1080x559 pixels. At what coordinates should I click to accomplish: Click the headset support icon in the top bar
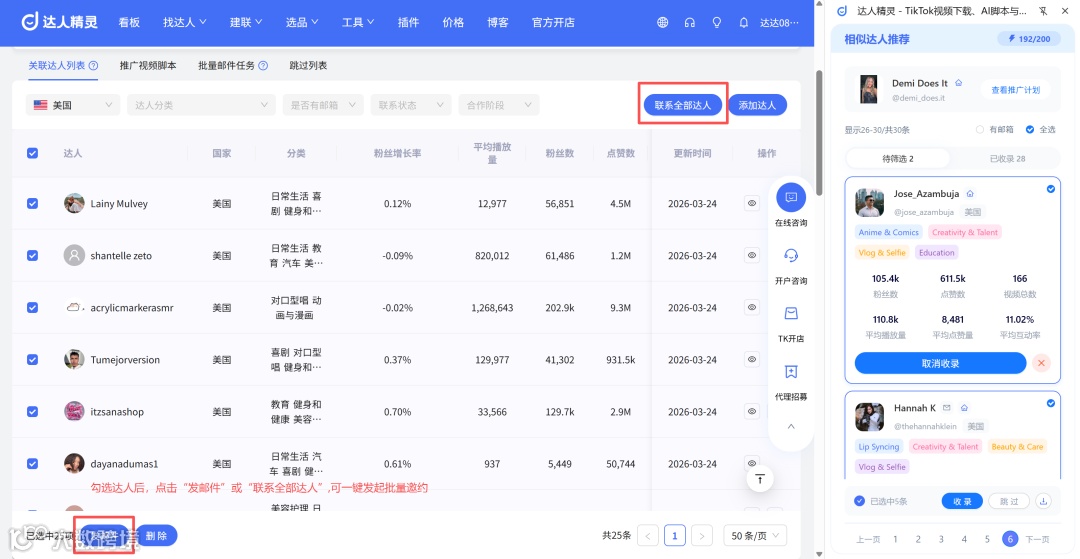coord(689,22)
